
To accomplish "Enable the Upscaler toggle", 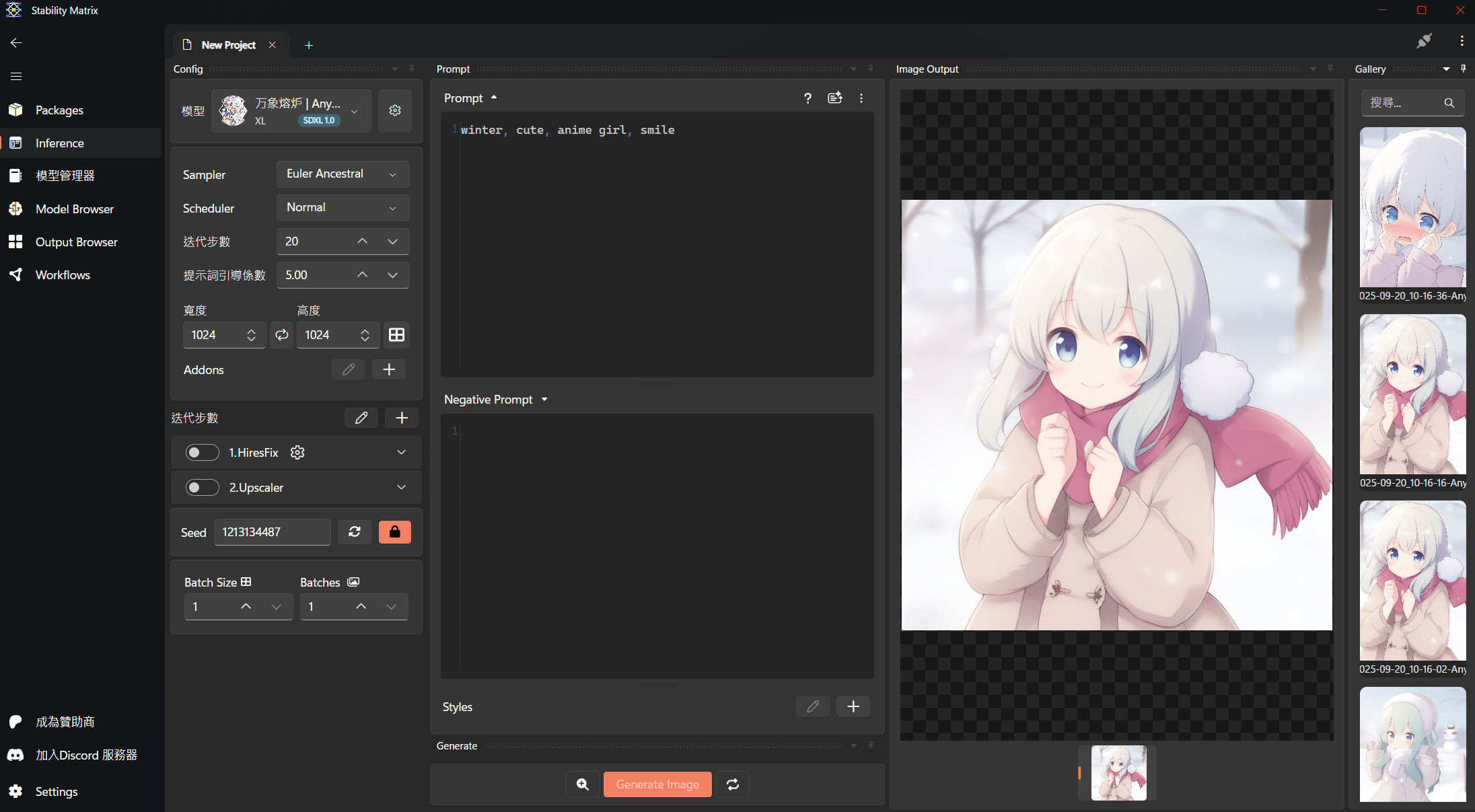I will point(202,488).
